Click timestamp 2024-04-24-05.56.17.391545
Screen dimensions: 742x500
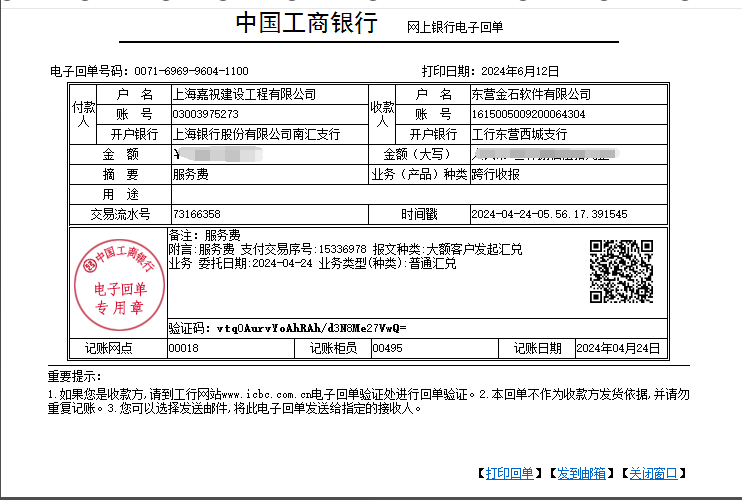[549, 214]
